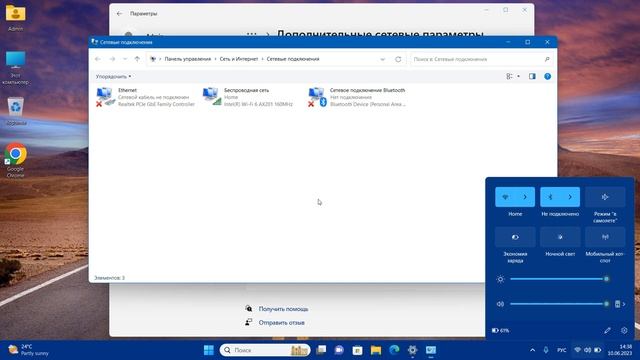This screenshot has height=360, width=640.
Task: Open address bar history dropdown
Action: 382,59
